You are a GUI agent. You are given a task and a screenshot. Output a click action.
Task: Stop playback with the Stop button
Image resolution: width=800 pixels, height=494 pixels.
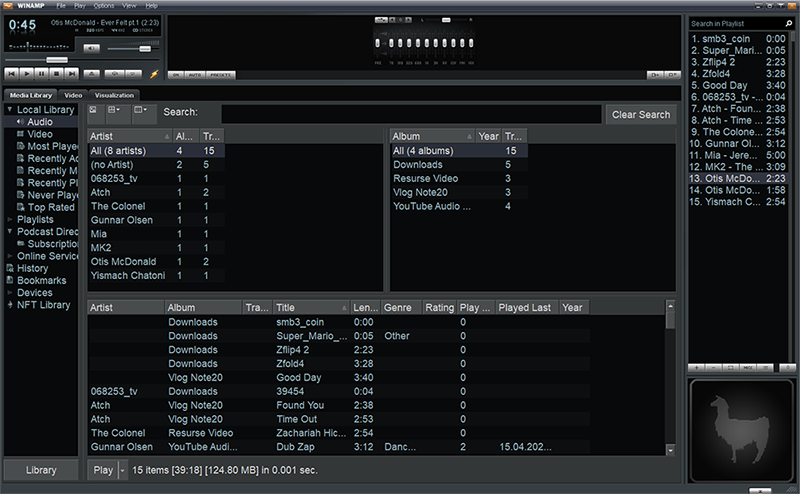(x=57, y=74)
